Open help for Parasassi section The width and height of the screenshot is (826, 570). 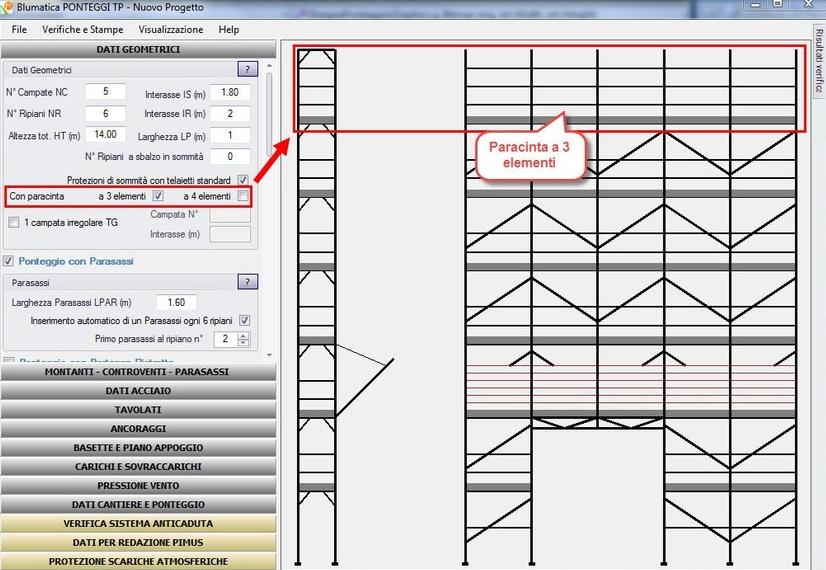(247, 282)
